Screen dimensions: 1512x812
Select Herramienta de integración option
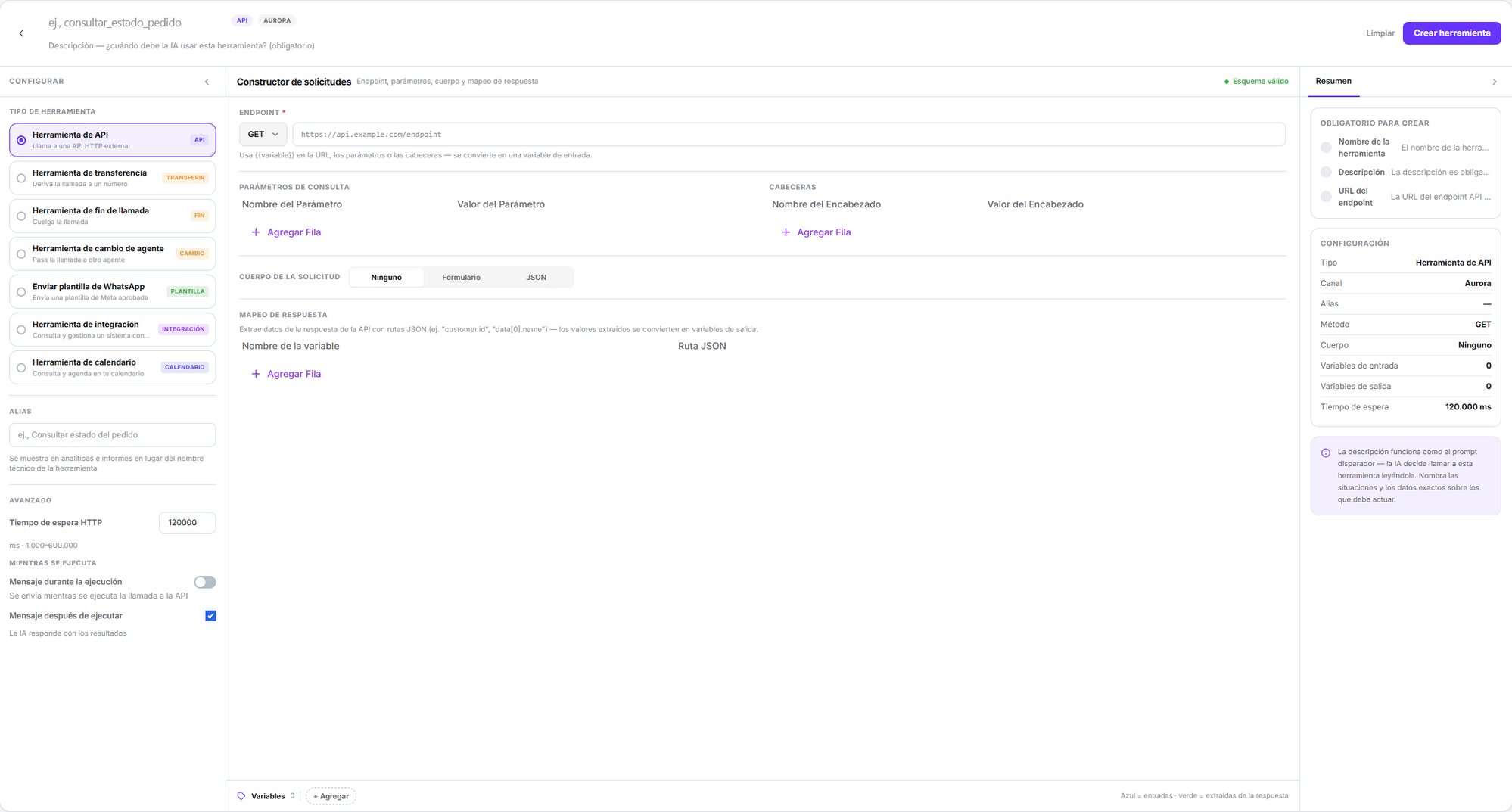(112, 329)
